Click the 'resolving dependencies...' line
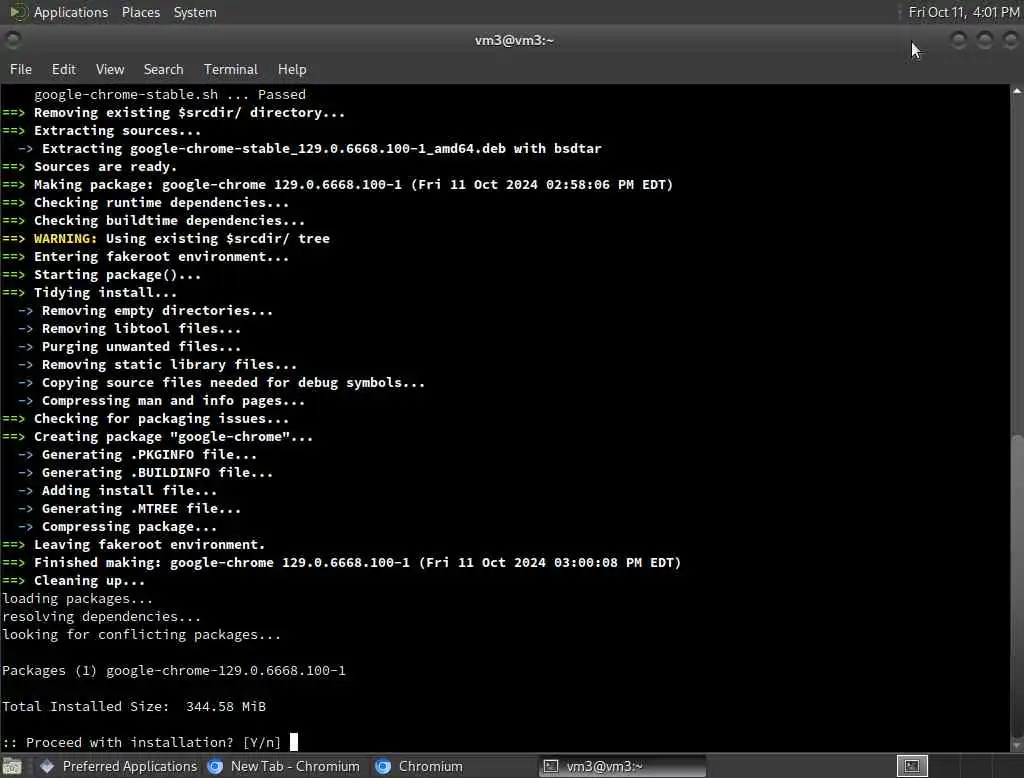This screenshot has height=778, width=1024. pos(101,617)
